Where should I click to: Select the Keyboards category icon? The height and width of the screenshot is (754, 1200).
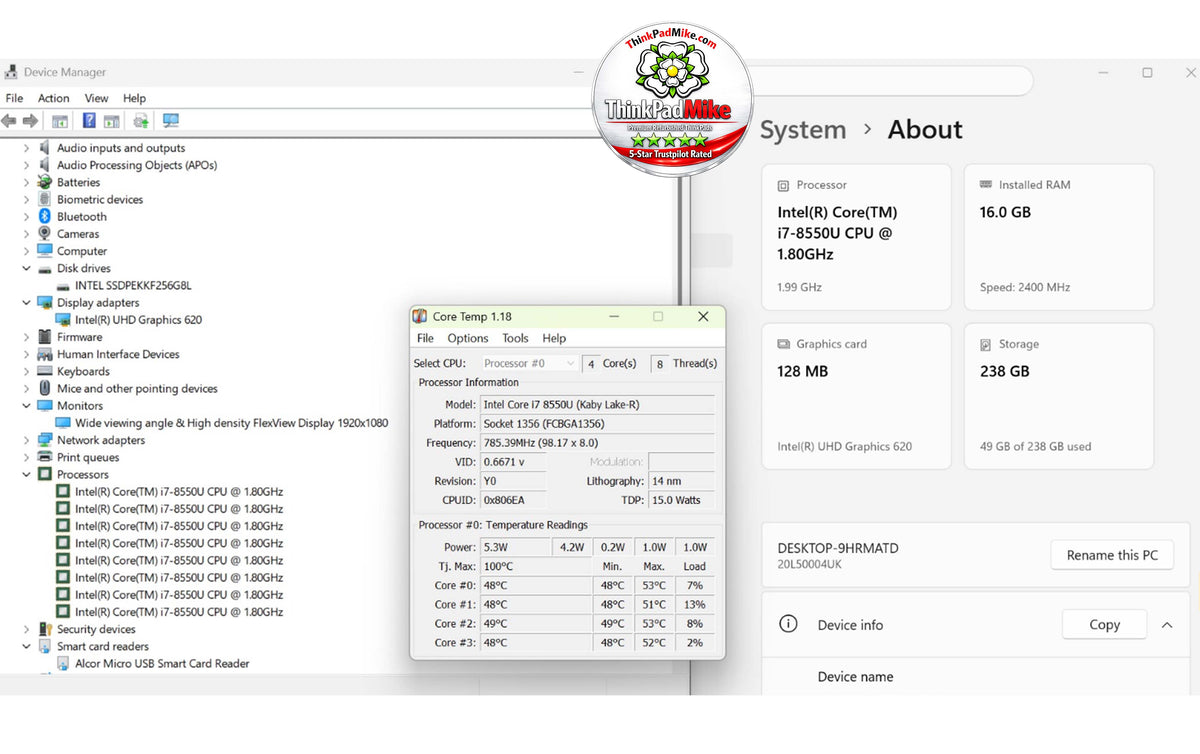click(x=45, y=371)
